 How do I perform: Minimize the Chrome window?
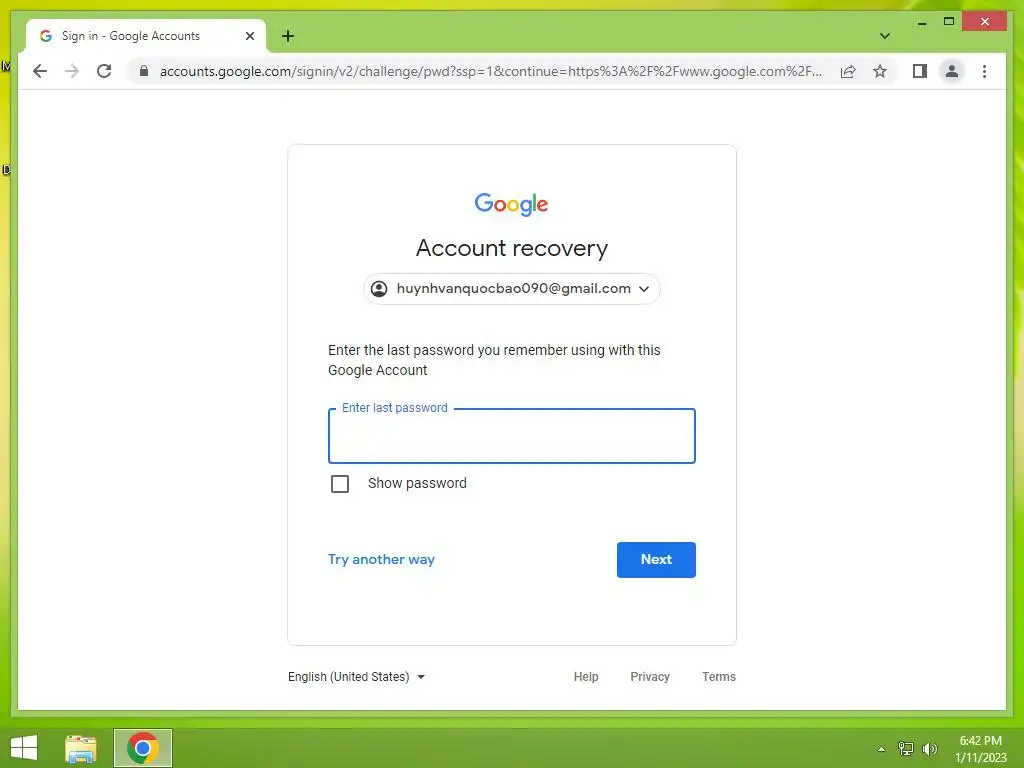(x=921, y=22)
